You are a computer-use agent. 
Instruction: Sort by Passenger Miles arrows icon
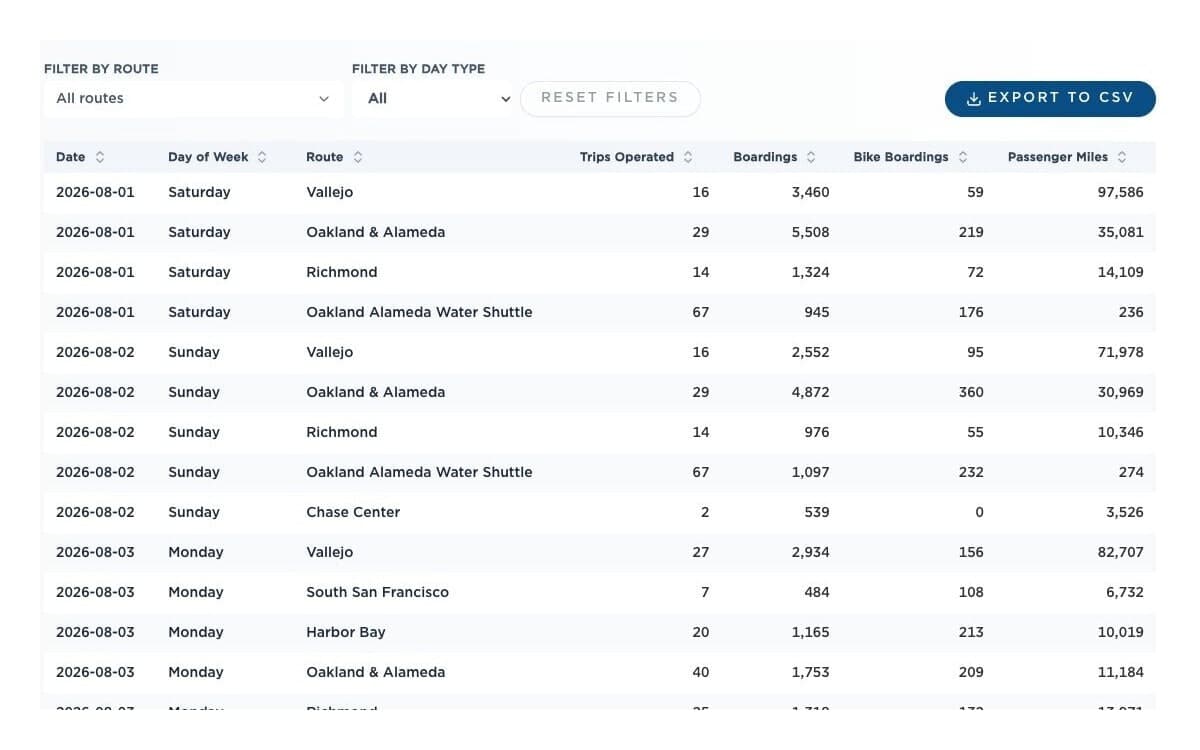point(1122,157)
